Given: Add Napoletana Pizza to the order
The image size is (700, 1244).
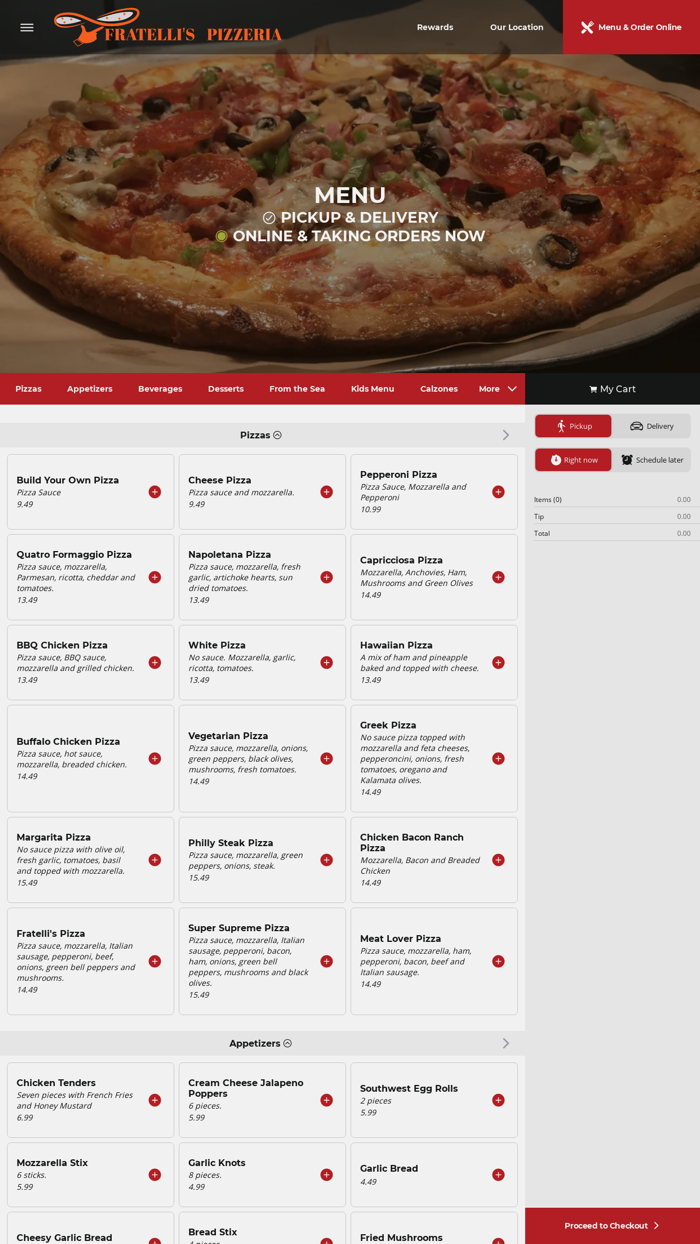Looking at the screenshot, I should pos(327,577).
